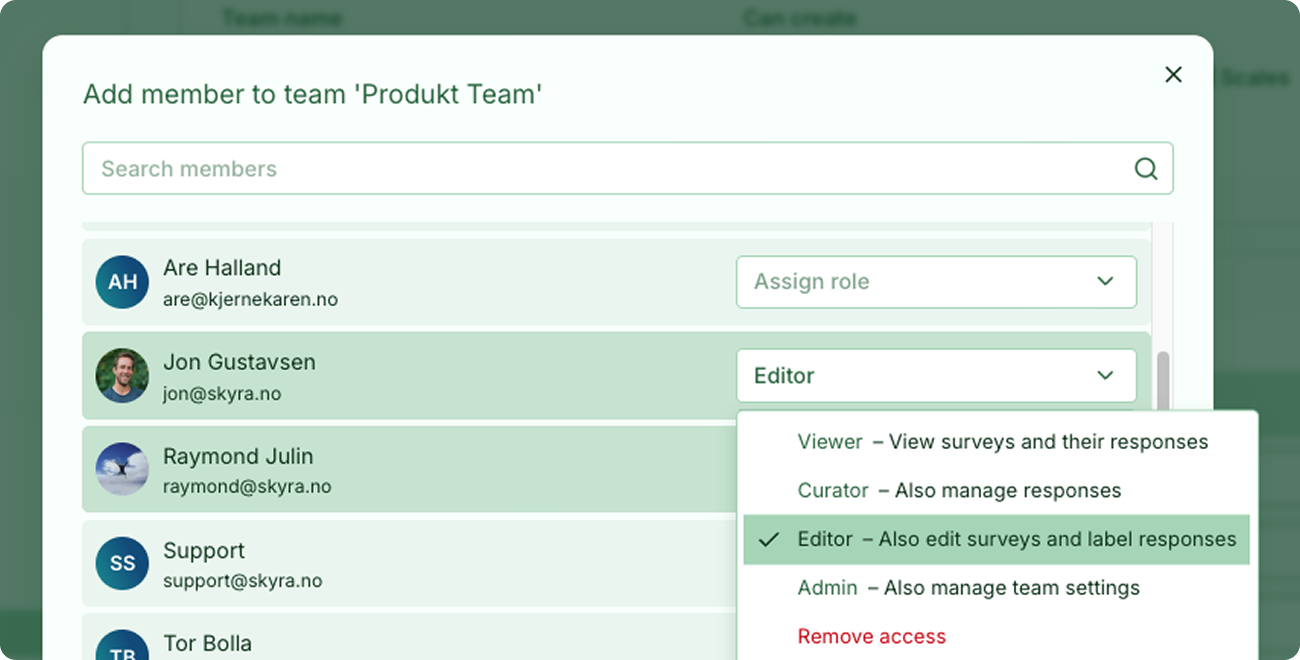Screen dimensions: 1300x660
Task: Focus the Search members field
Action: (627, 168)
